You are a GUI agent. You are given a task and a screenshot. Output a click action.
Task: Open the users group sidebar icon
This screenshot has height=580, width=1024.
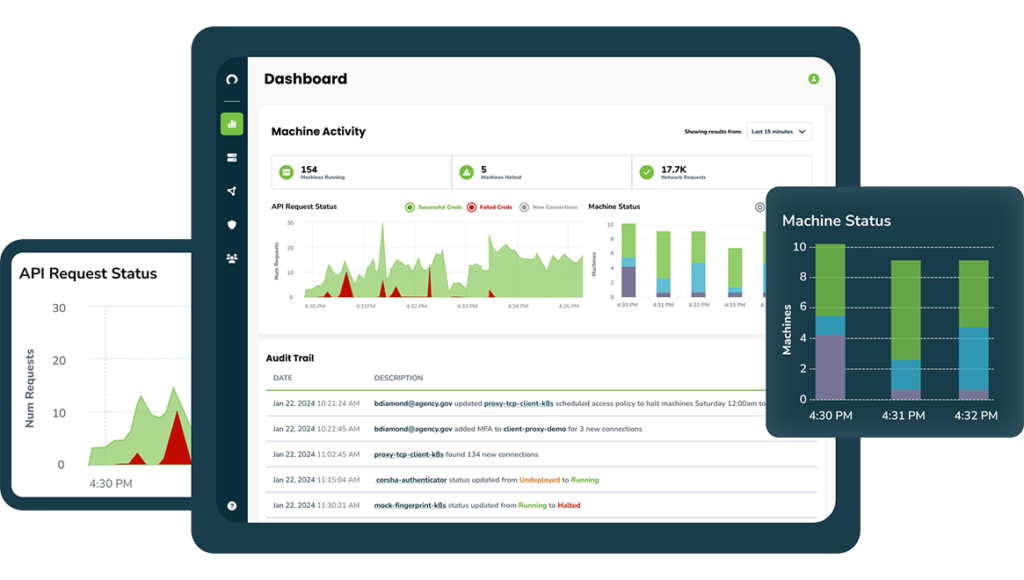232,258
